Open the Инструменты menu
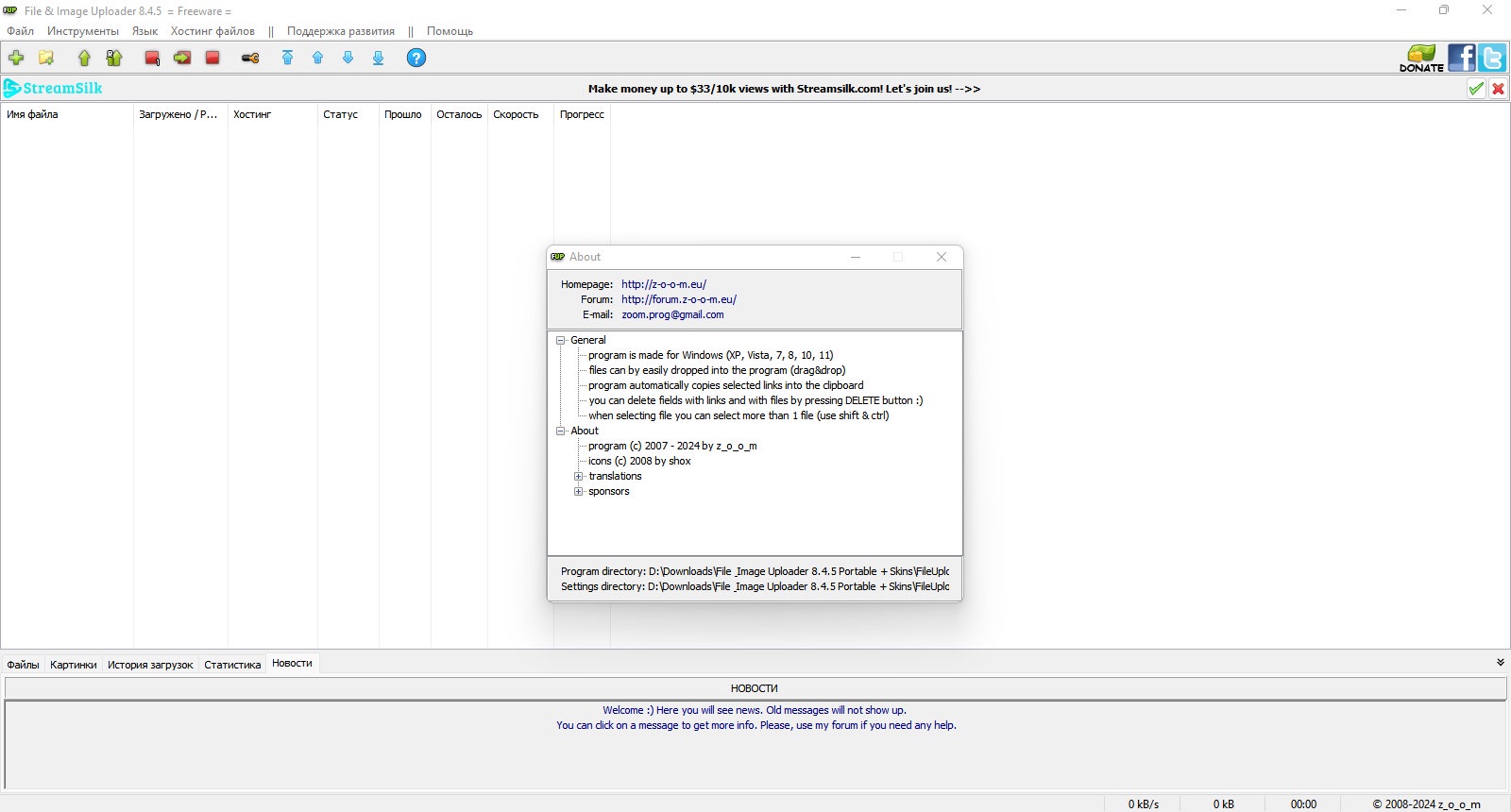The width and height of the screenshot is (1511, 812). [x=83, y=31]
